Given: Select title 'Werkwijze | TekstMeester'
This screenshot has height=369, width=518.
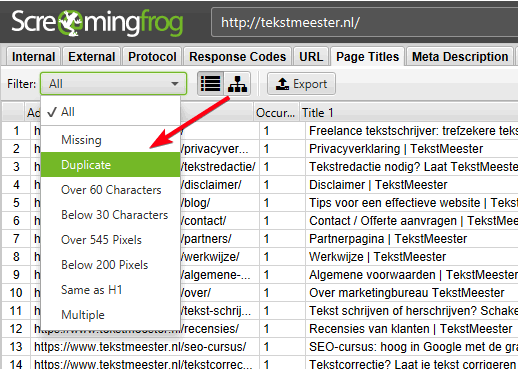Looking at the screenshot, I should coord(377,257).
